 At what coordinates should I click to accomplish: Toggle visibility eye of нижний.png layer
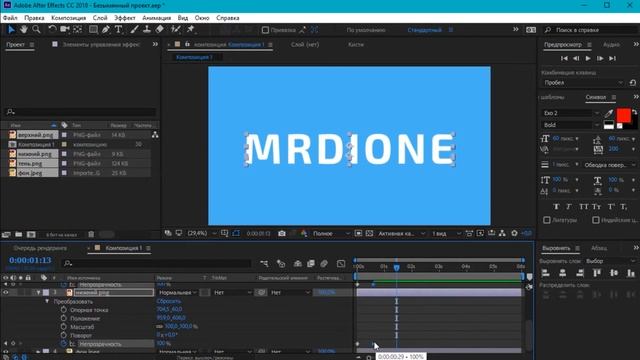[x=6, y=292]
